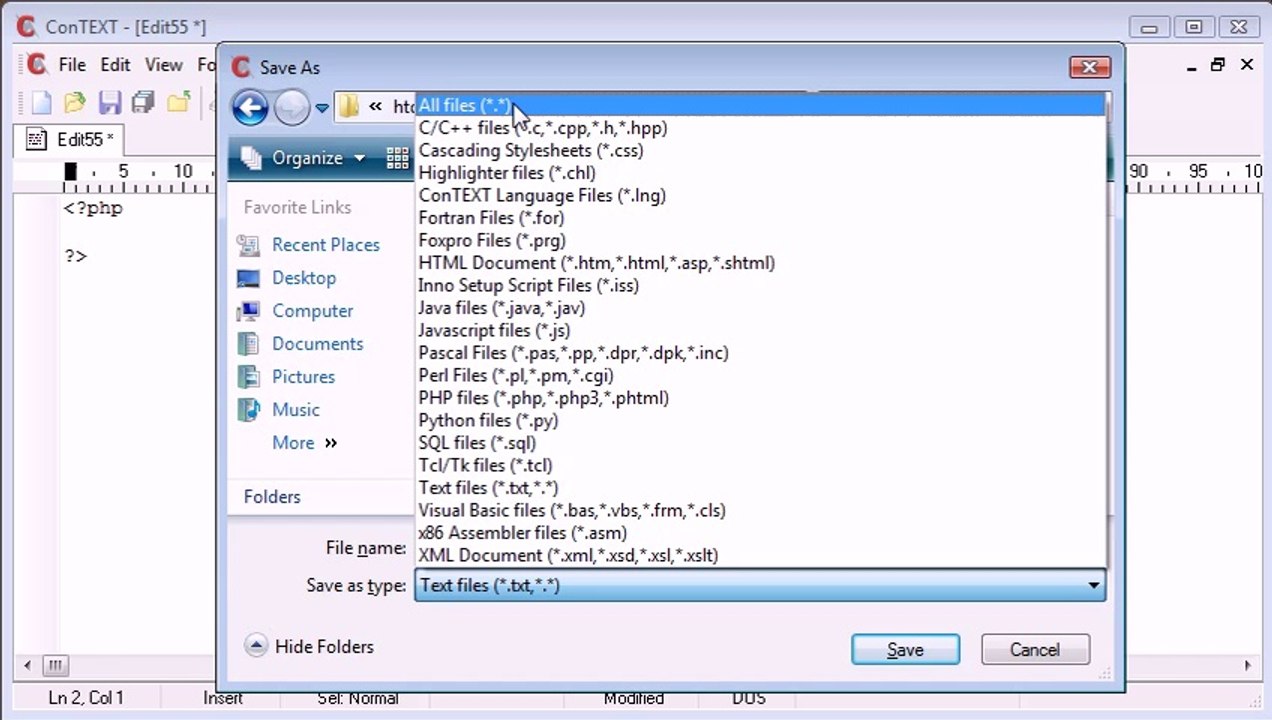This screenshot has width=1272, height=720.
Task: Open the View menu
Action: [x=164, y=65]
